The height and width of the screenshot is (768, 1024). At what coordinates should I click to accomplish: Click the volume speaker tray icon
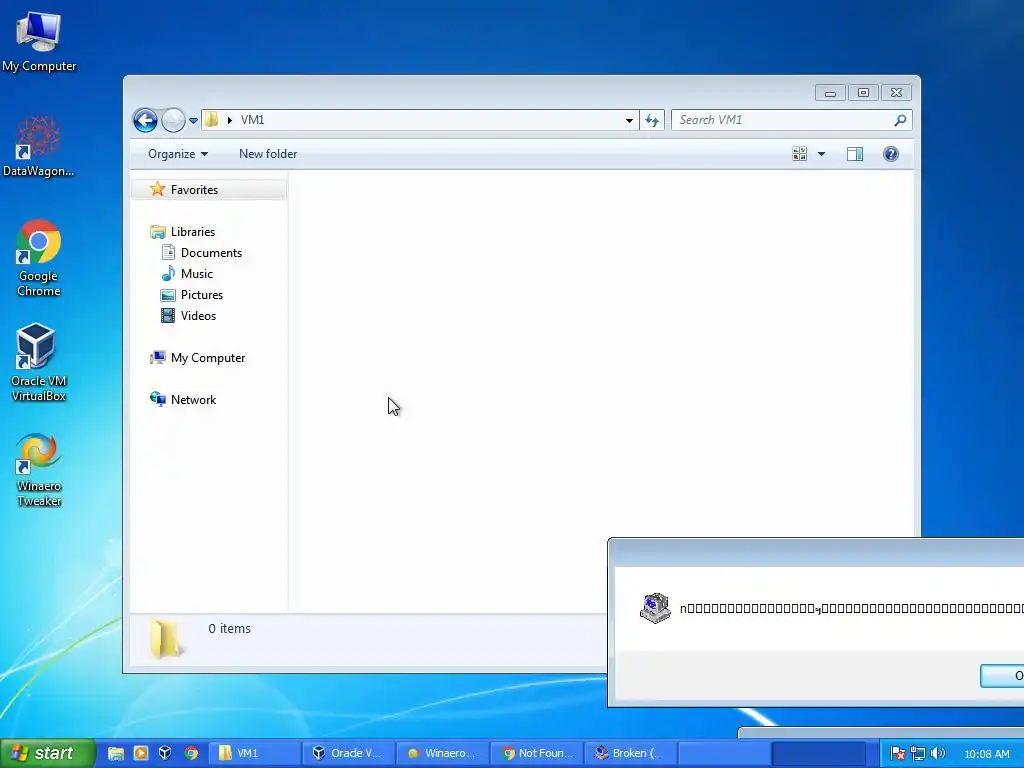(x=938, y=754)
